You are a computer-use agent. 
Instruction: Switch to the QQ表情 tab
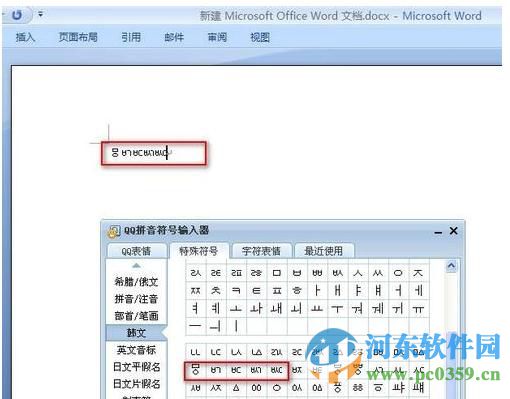tap(136, 251)
